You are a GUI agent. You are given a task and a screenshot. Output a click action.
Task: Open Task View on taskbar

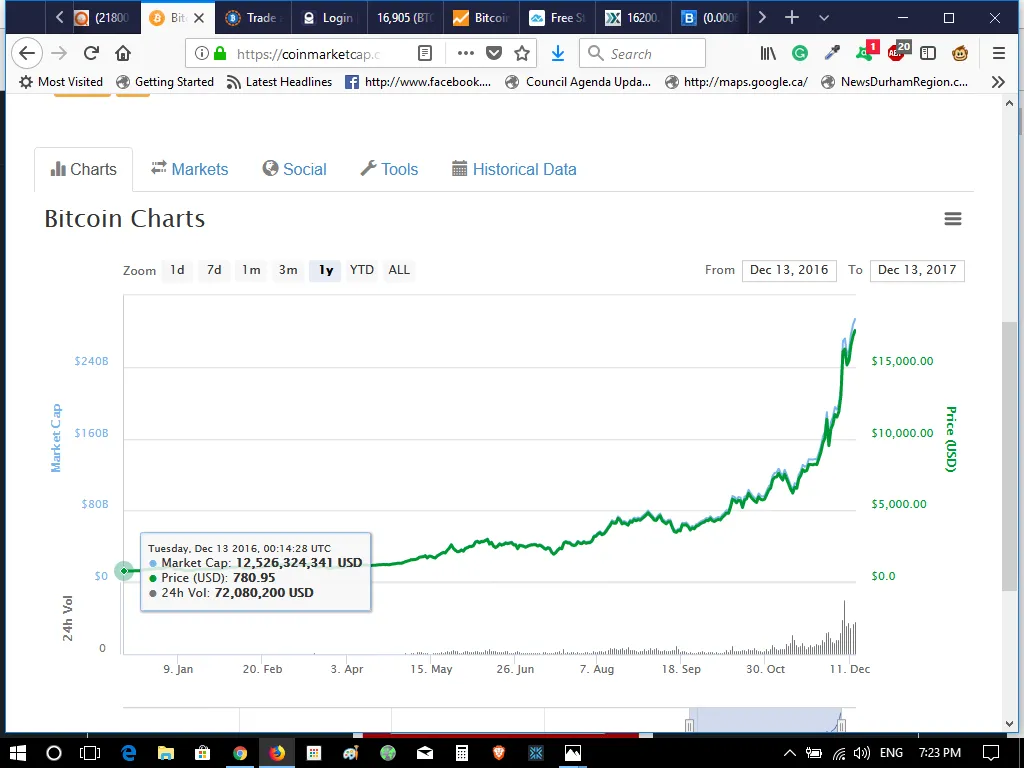coord(89,753)
